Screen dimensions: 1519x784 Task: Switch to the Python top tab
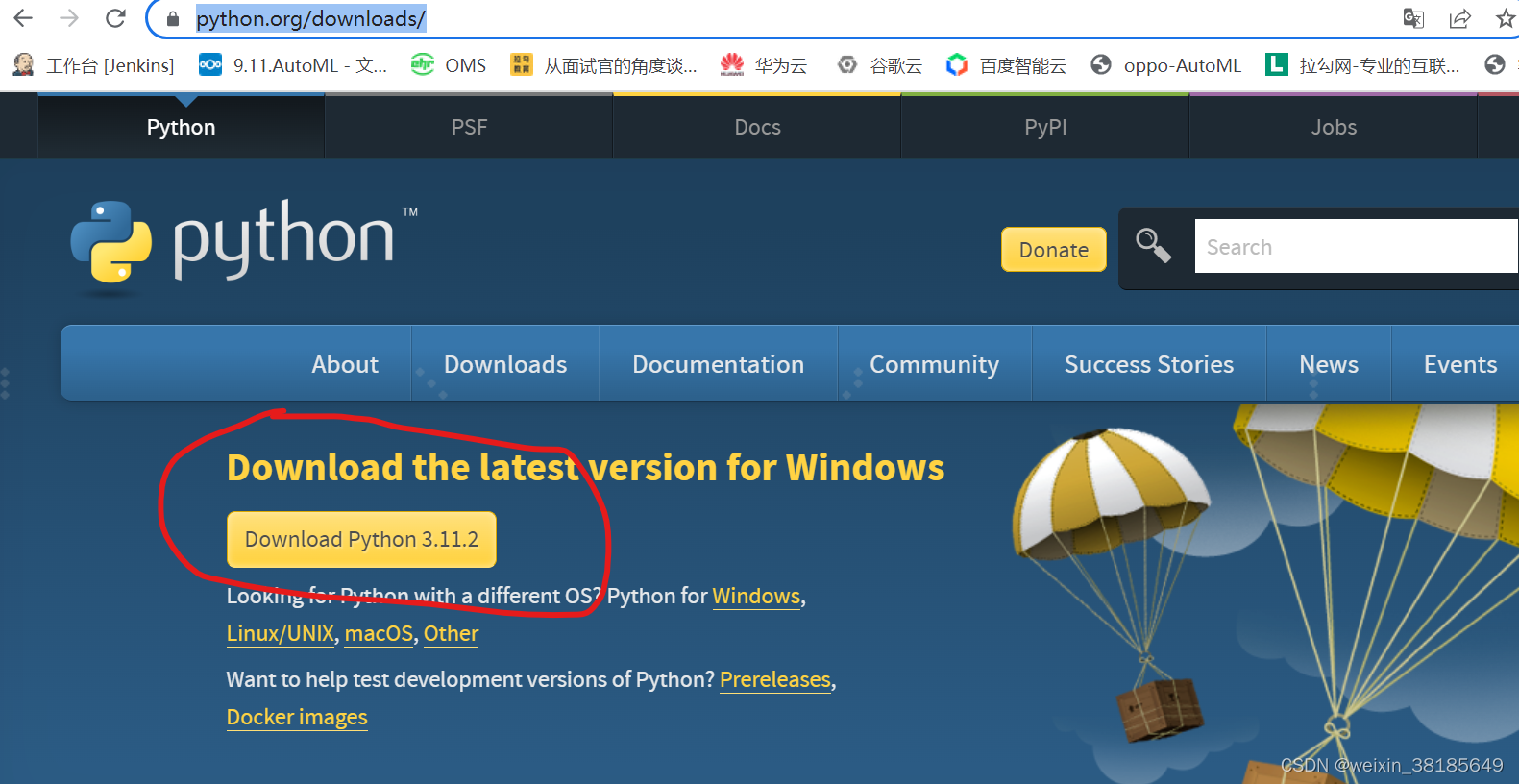pyautogui.click(x=181, y=127)
